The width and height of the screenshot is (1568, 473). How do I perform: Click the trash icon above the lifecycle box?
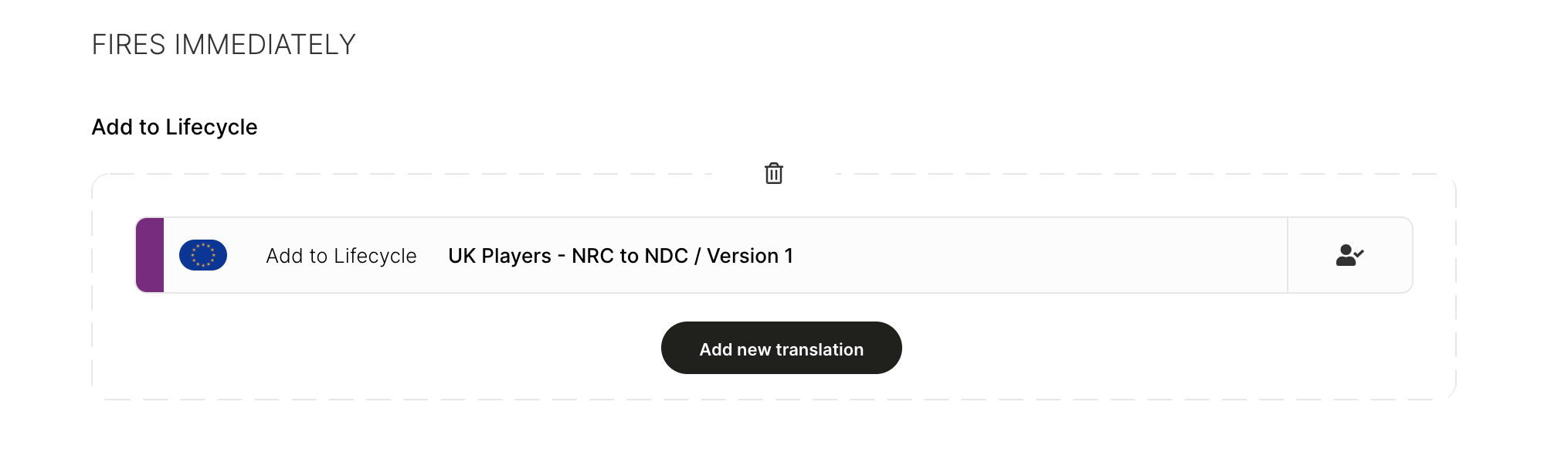pos(773,173)
